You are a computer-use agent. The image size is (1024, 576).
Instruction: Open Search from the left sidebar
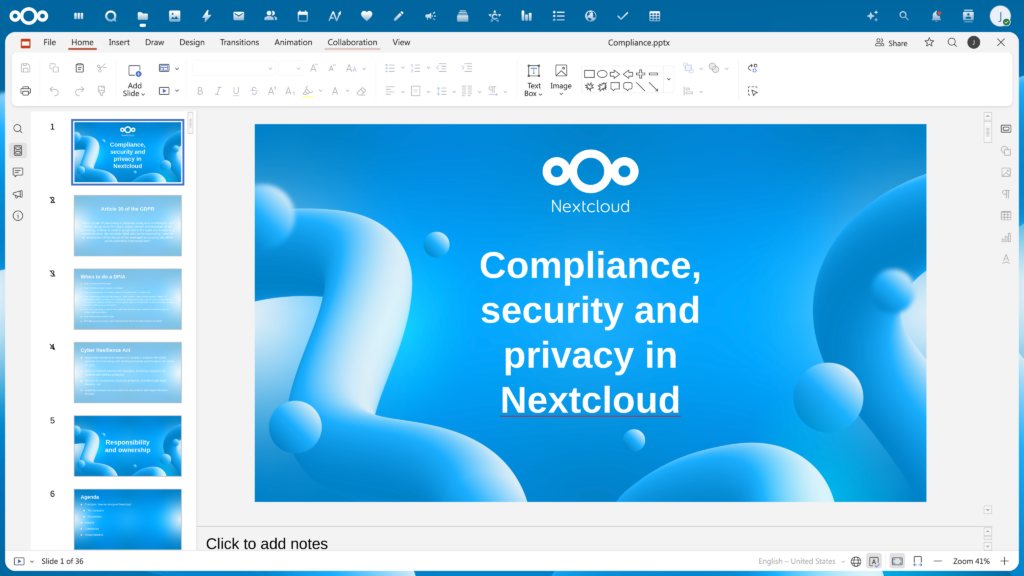[x=17, y=128]
